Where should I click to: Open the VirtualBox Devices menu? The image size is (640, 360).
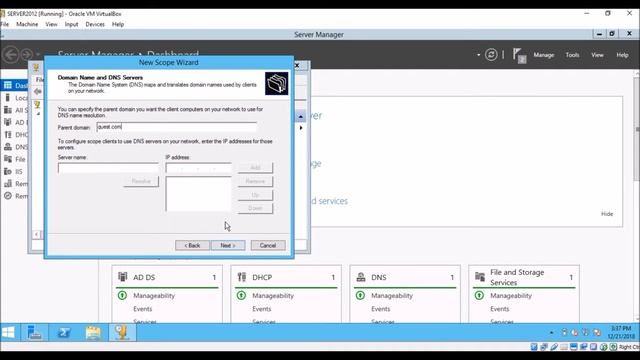coord(95,24)
